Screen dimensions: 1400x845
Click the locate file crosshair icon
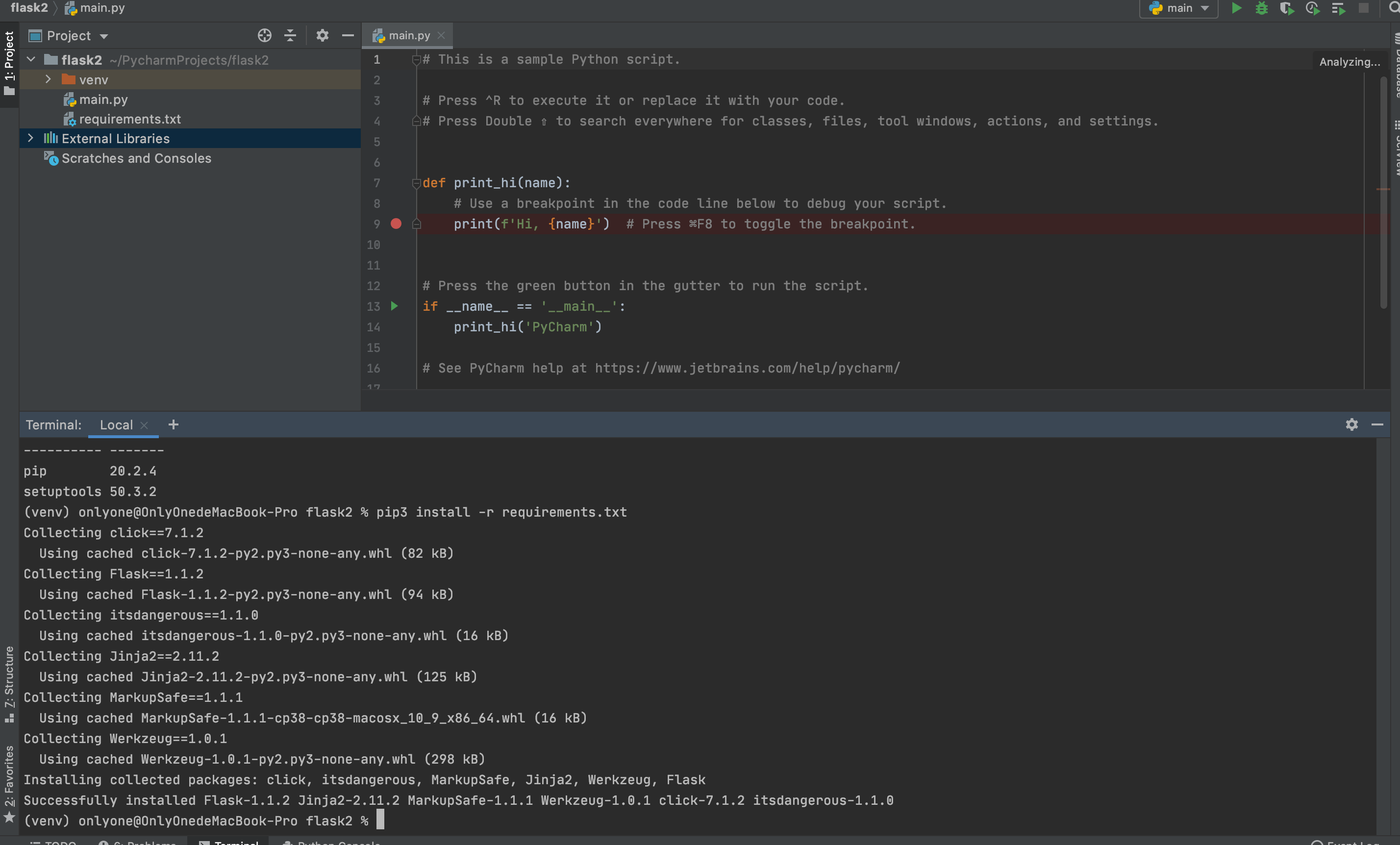264,35
